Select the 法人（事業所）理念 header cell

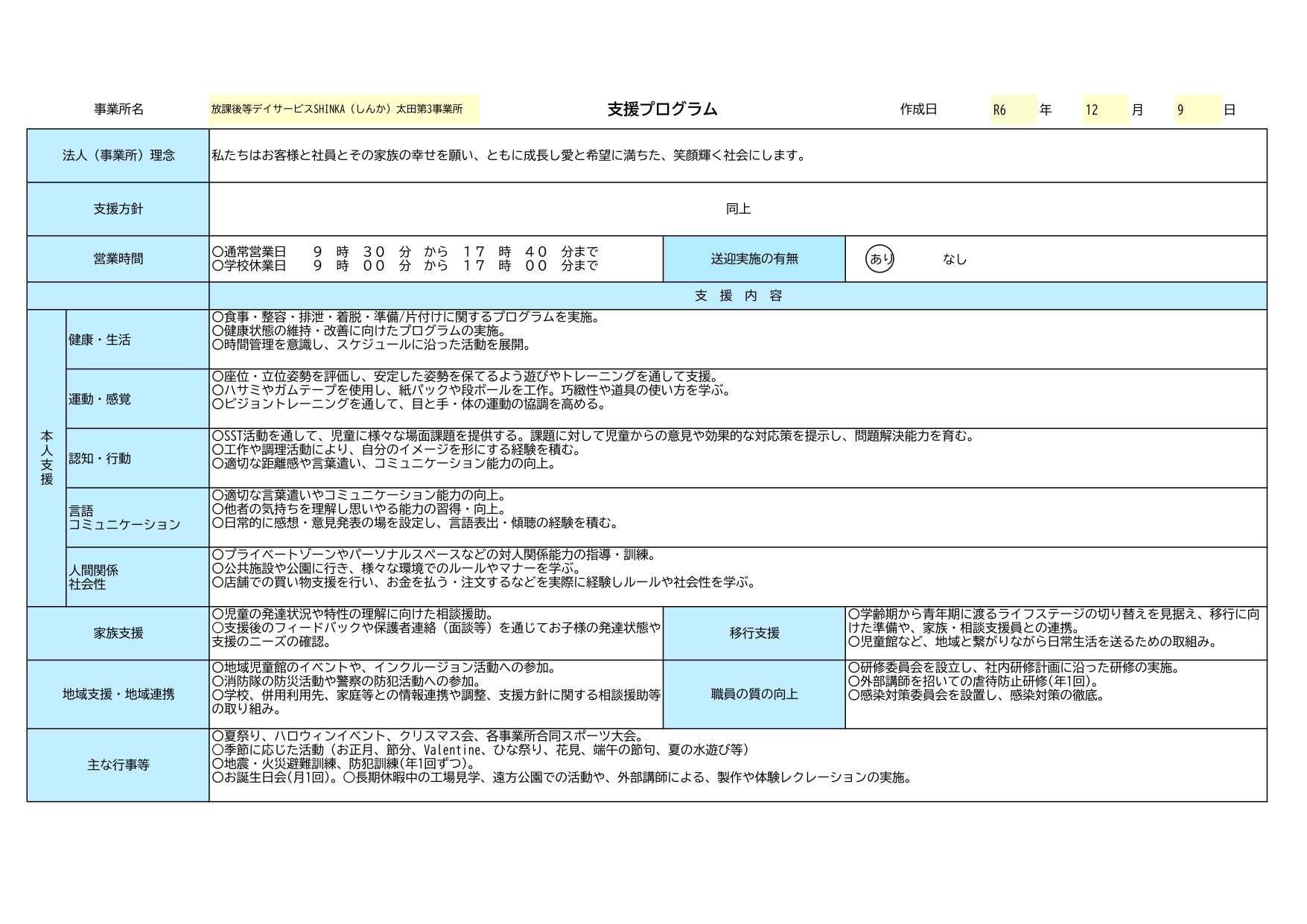(118, 156)
